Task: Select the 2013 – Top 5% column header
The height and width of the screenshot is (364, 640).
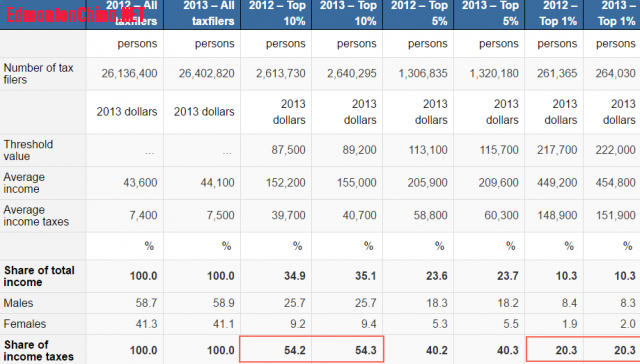Action: pyautogui.click(x=489, y=14)
